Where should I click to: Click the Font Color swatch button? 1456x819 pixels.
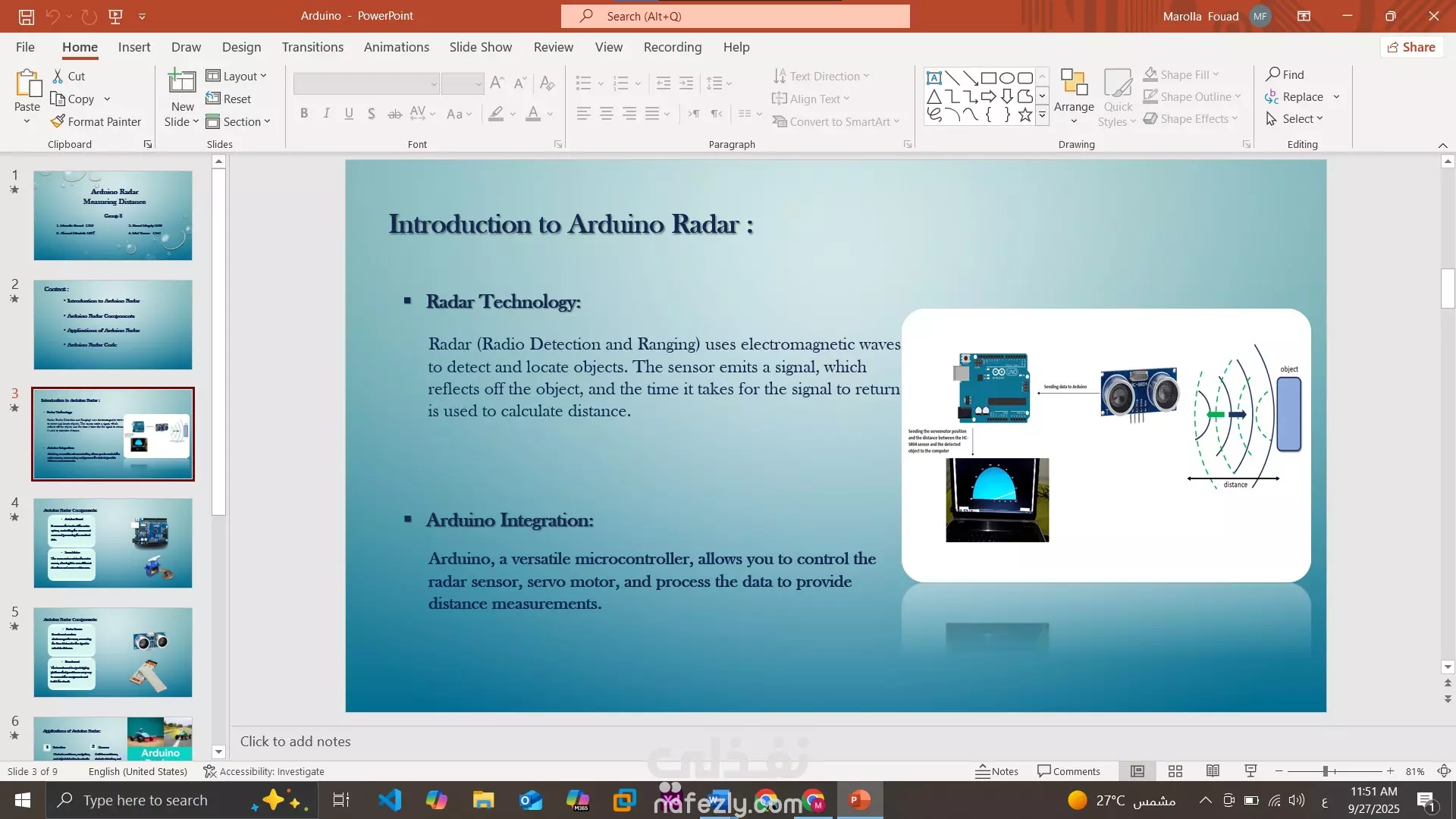533,114
